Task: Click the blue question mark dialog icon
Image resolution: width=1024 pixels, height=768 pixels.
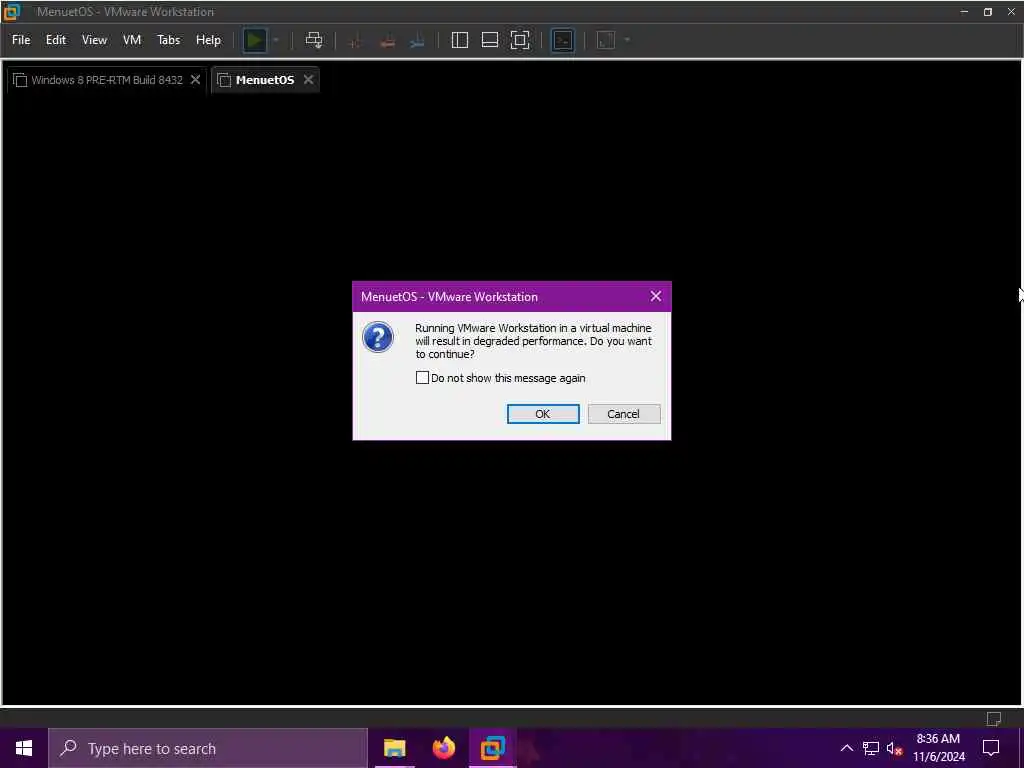Action: [x=377, y=337]
